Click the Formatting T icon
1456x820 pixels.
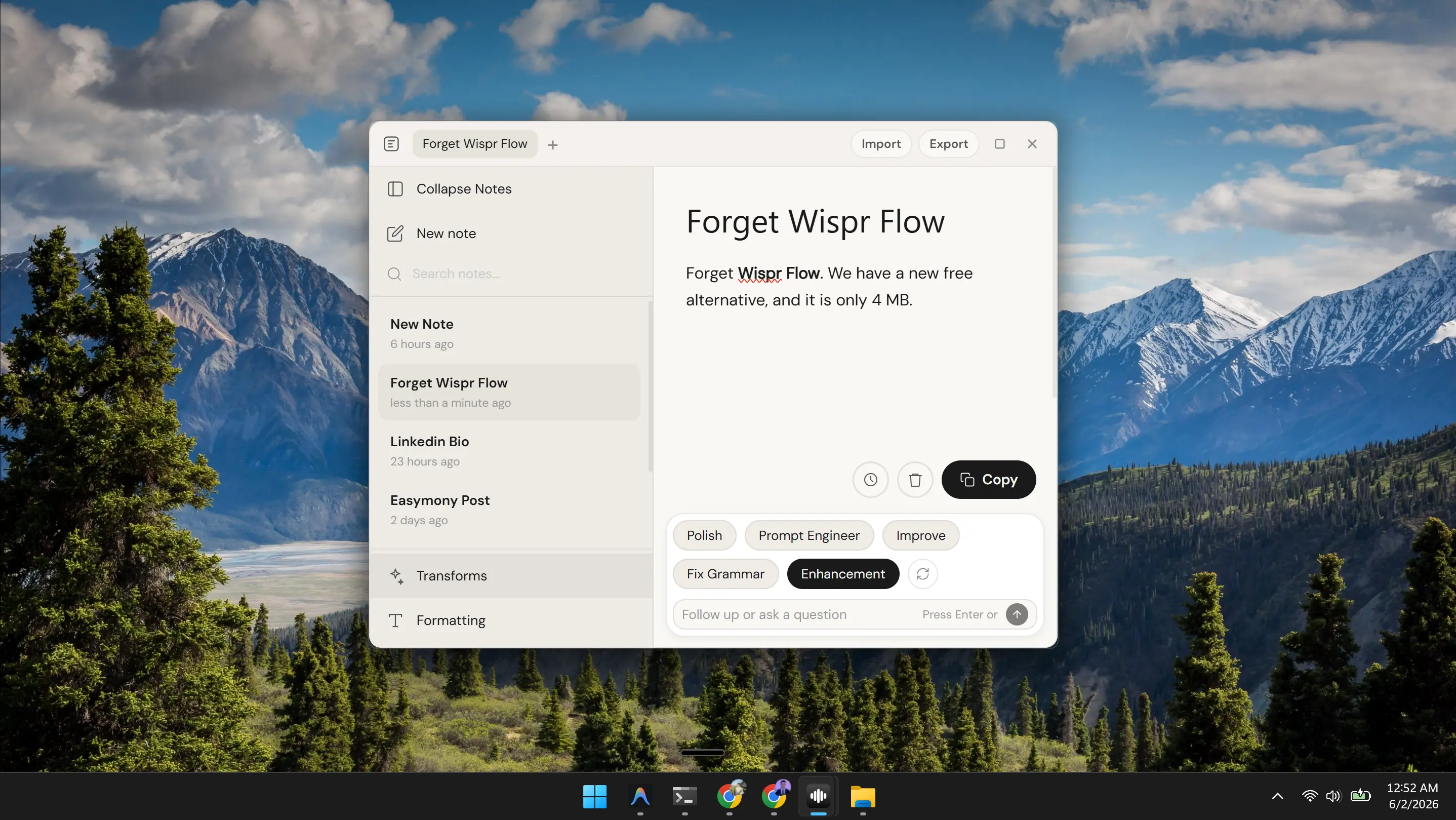(396, 620)
